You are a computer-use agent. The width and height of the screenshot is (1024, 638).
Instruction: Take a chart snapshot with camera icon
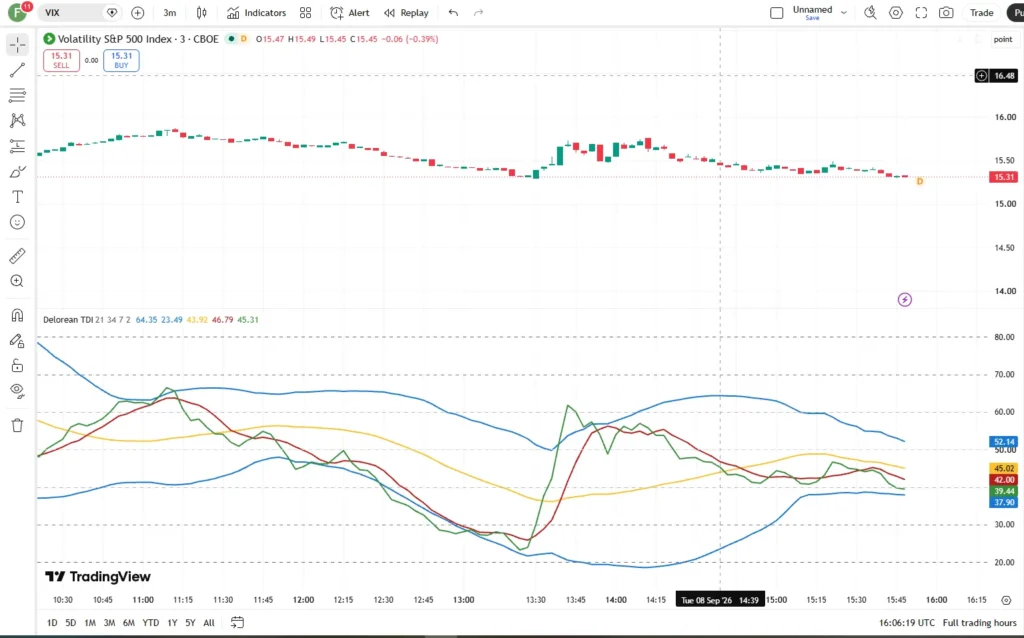pyautogui.click(x=946, y=12)
